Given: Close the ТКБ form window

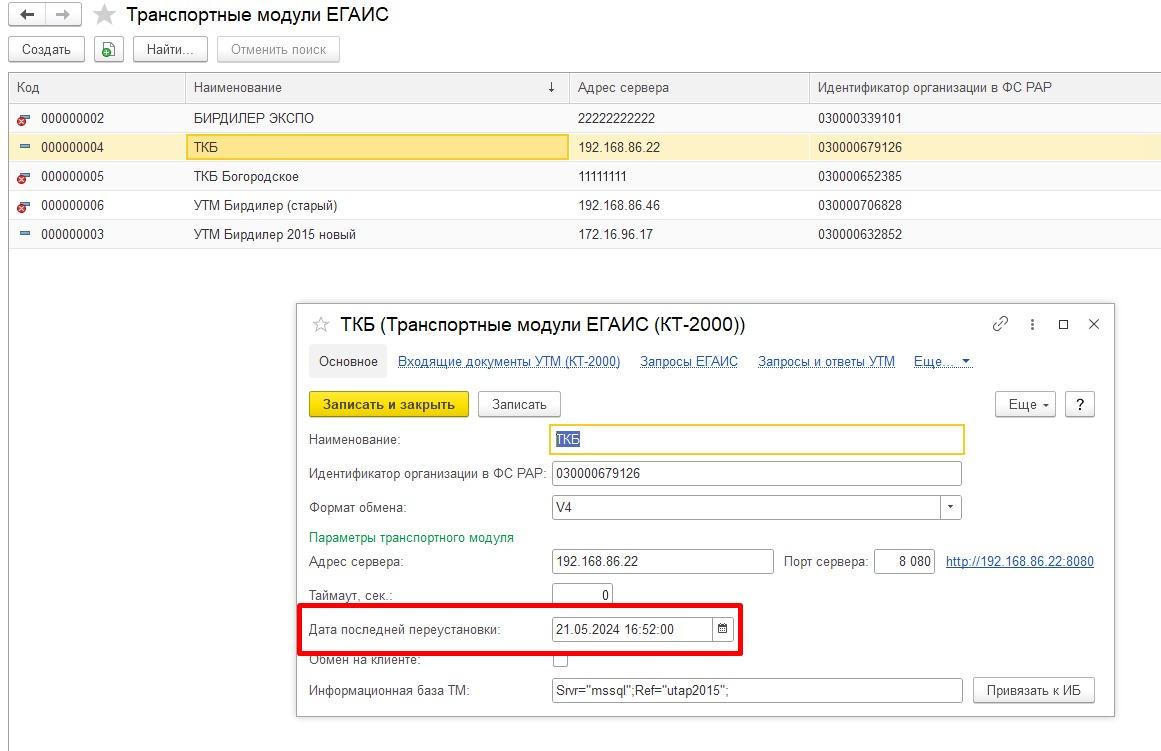Looking at the screenshot, I should pos(1094,324).
